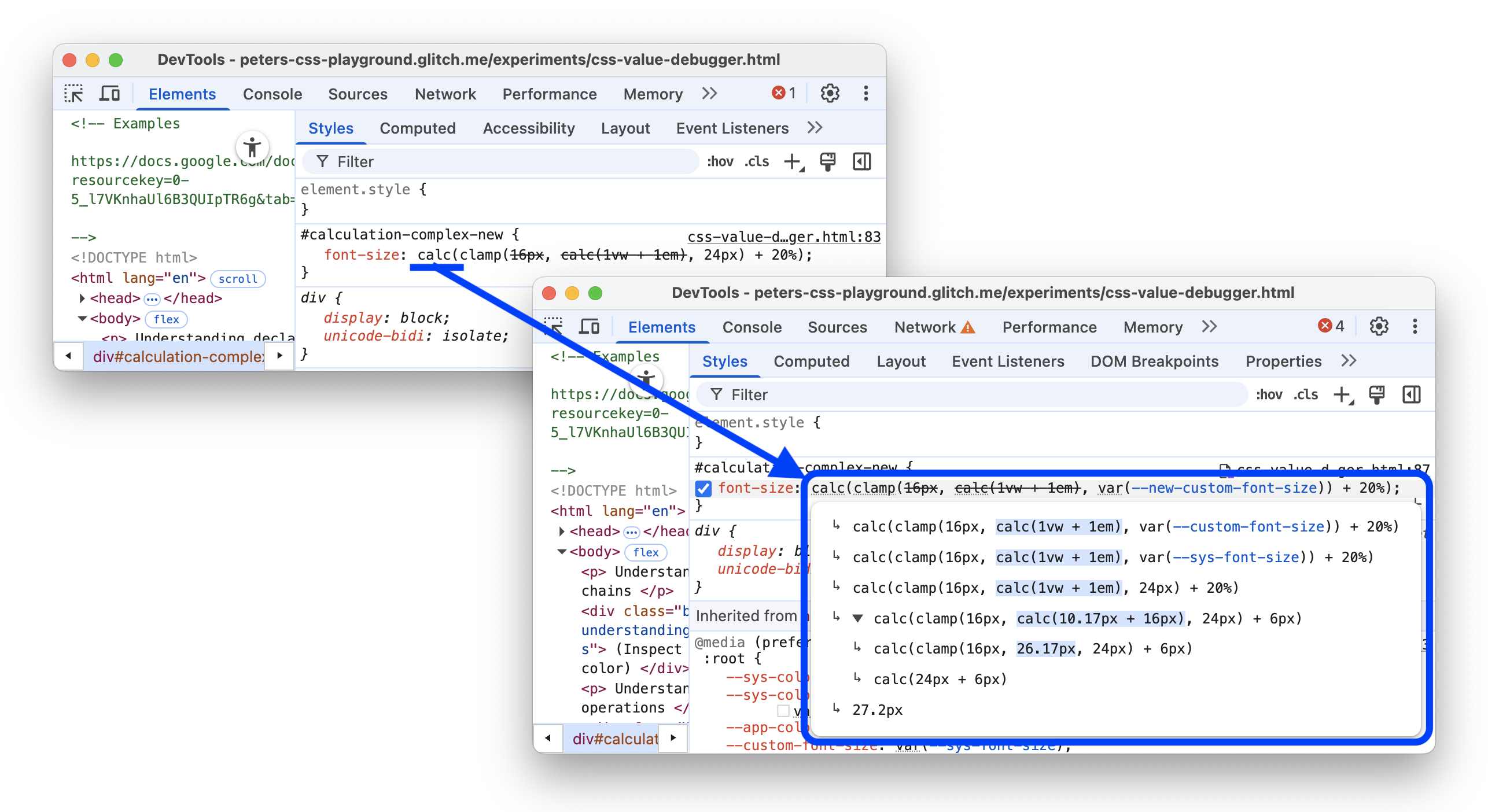The width and height of the screenshot is (1488, 812).
Task: Open source link css-value-d...ger.html:83
Action: (784, 237)
